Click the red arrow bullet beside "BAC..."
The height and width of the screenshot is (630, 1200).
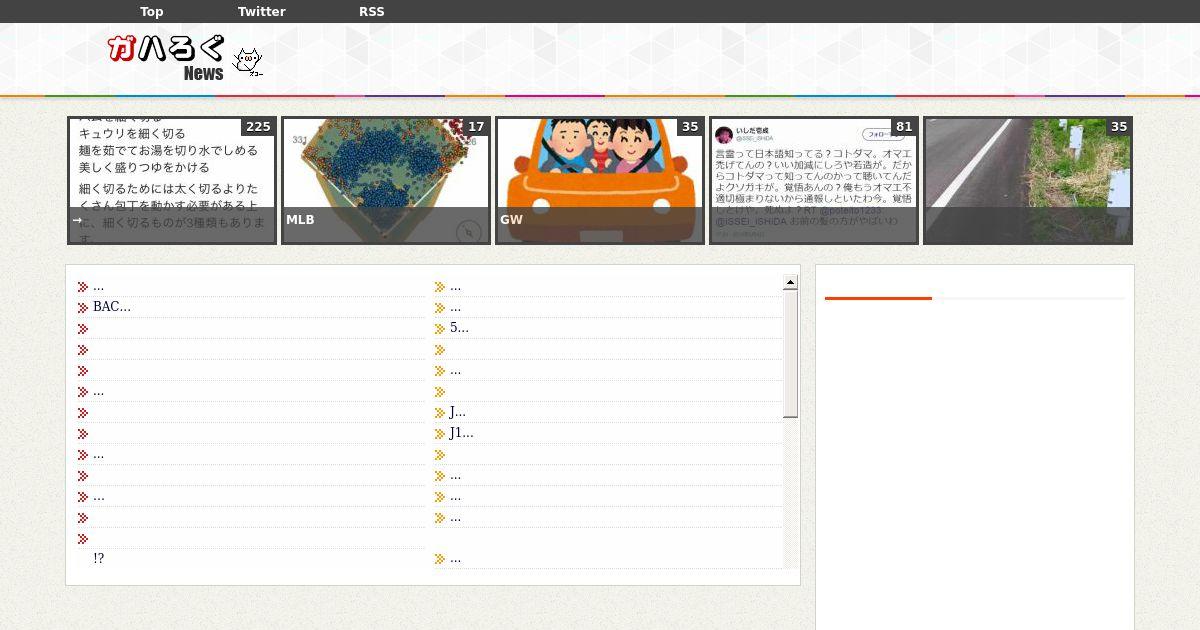(x=83, y=308)
